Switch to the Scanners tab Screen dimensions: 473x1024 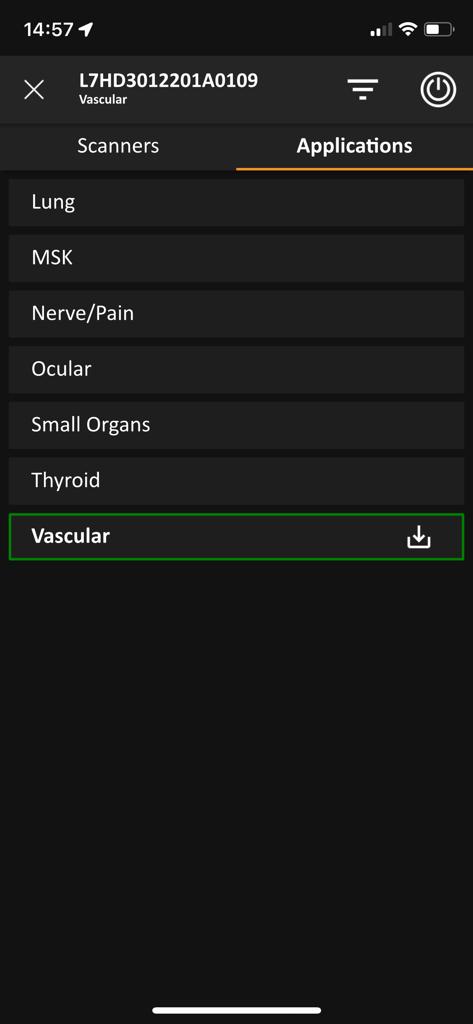[x=118, y=146]
